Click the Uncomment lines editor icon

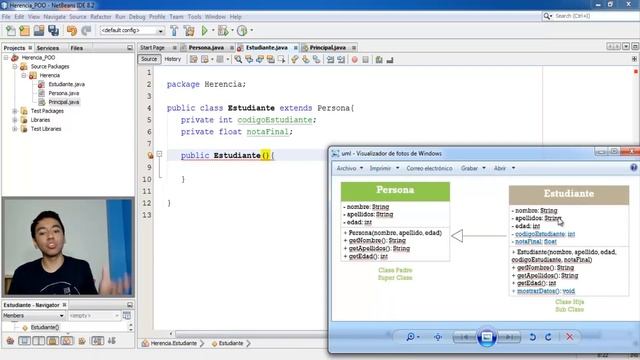(x=390, y=60)
